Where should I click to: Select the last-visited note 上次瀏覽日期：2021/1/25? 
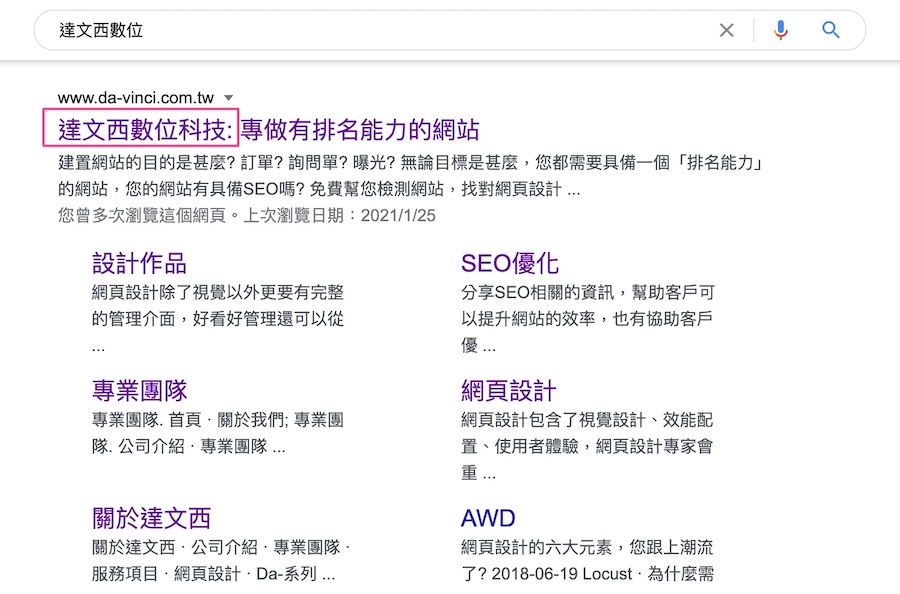point(340,216)
